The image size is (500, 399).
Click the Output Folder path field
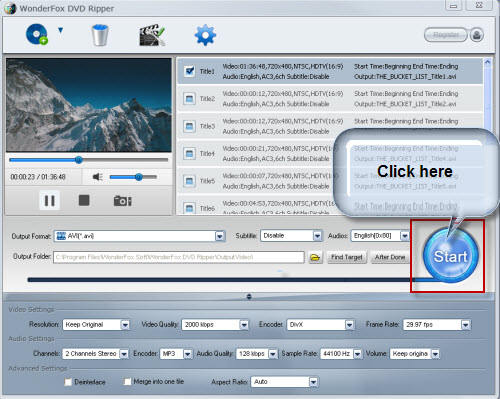(179, 257)
